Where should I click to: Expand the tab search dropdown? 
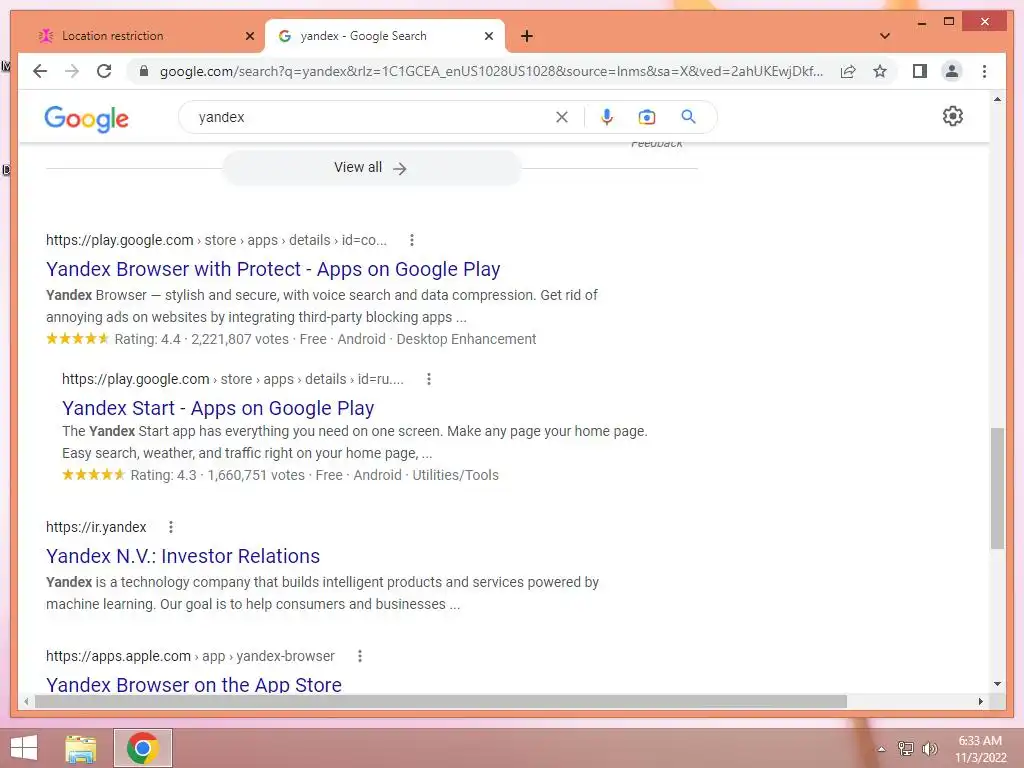(885, 36)
